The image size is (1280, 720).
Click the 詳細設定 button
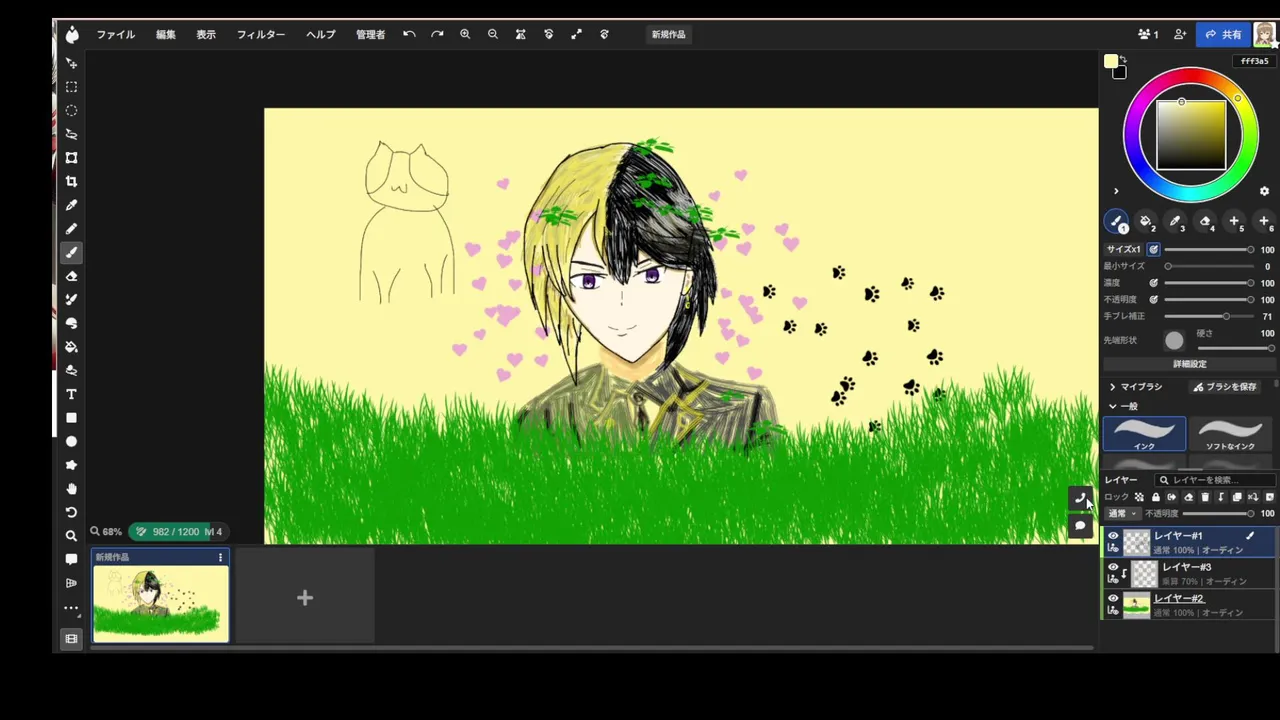(1189, 364)
